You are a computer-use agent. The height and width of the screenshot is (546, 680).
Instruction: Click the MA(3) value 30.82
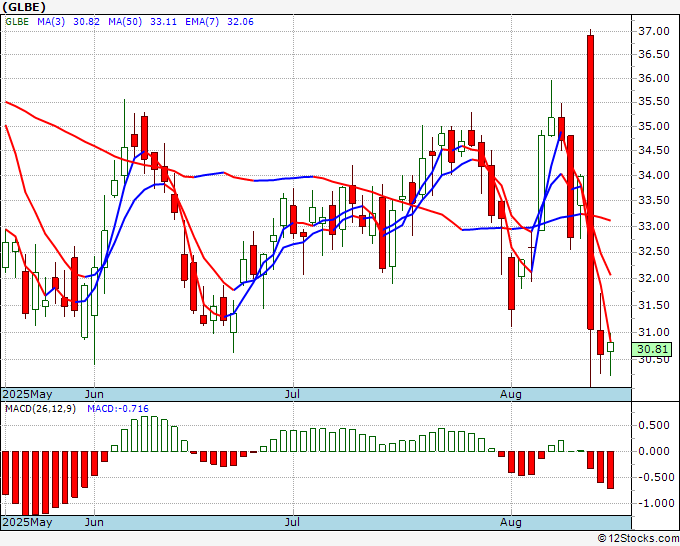point(86,22)
